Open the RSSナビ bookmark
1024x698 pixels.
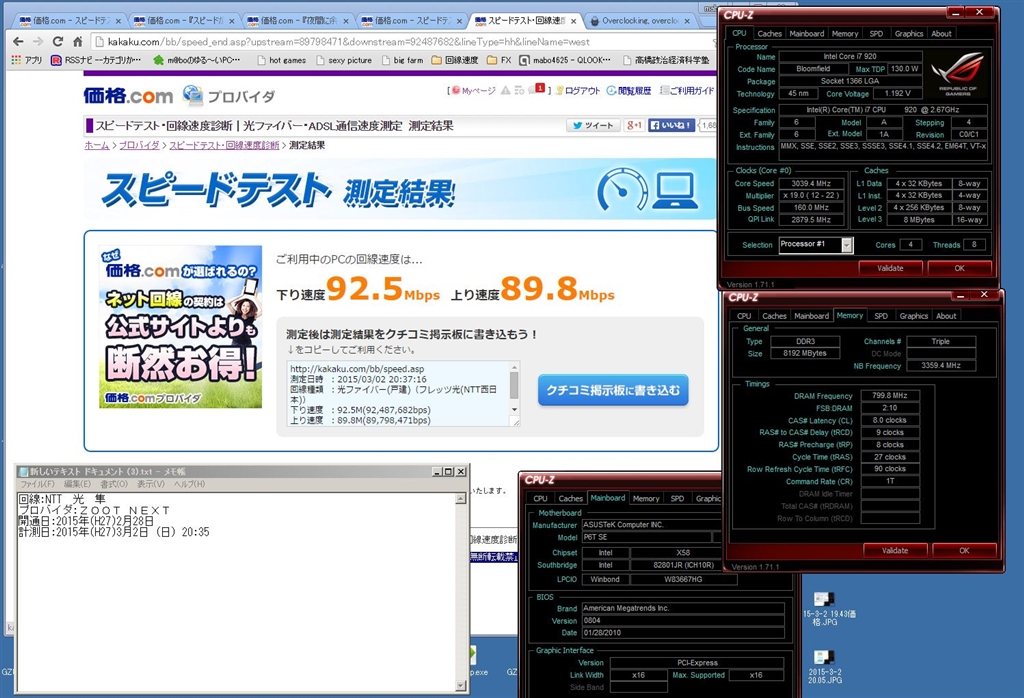click(x=96, y=60)
